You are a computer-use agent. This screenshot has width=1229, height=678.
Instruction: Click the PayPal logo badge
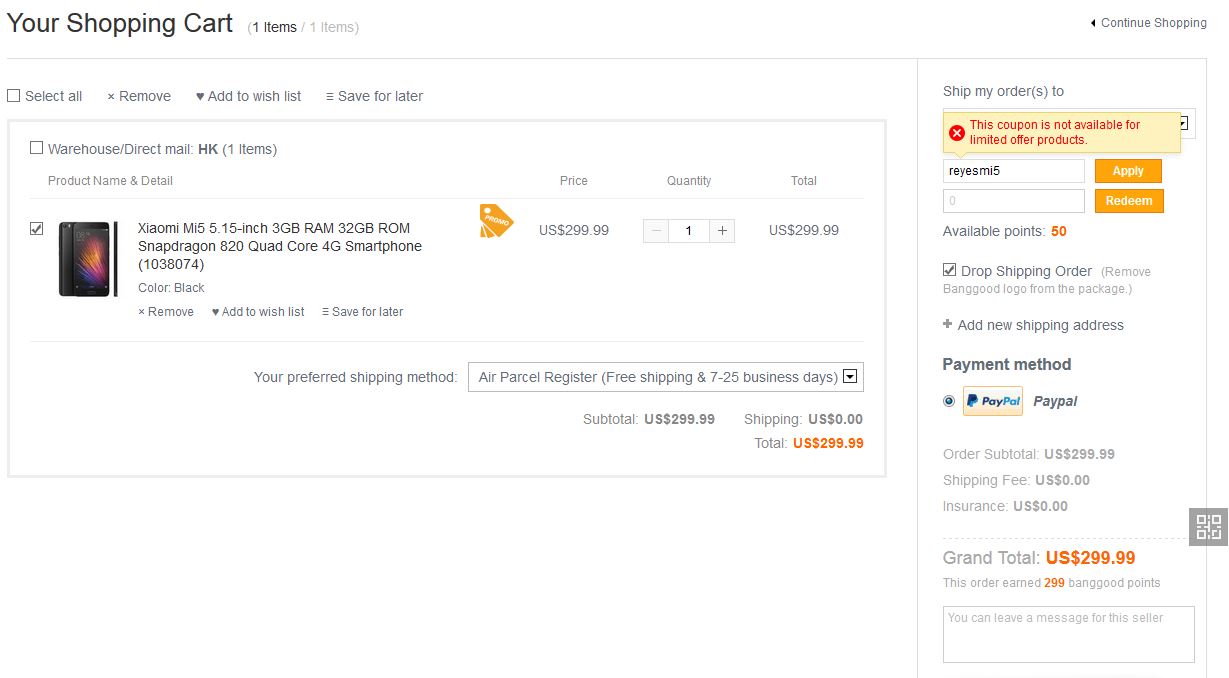coord(993,401)
